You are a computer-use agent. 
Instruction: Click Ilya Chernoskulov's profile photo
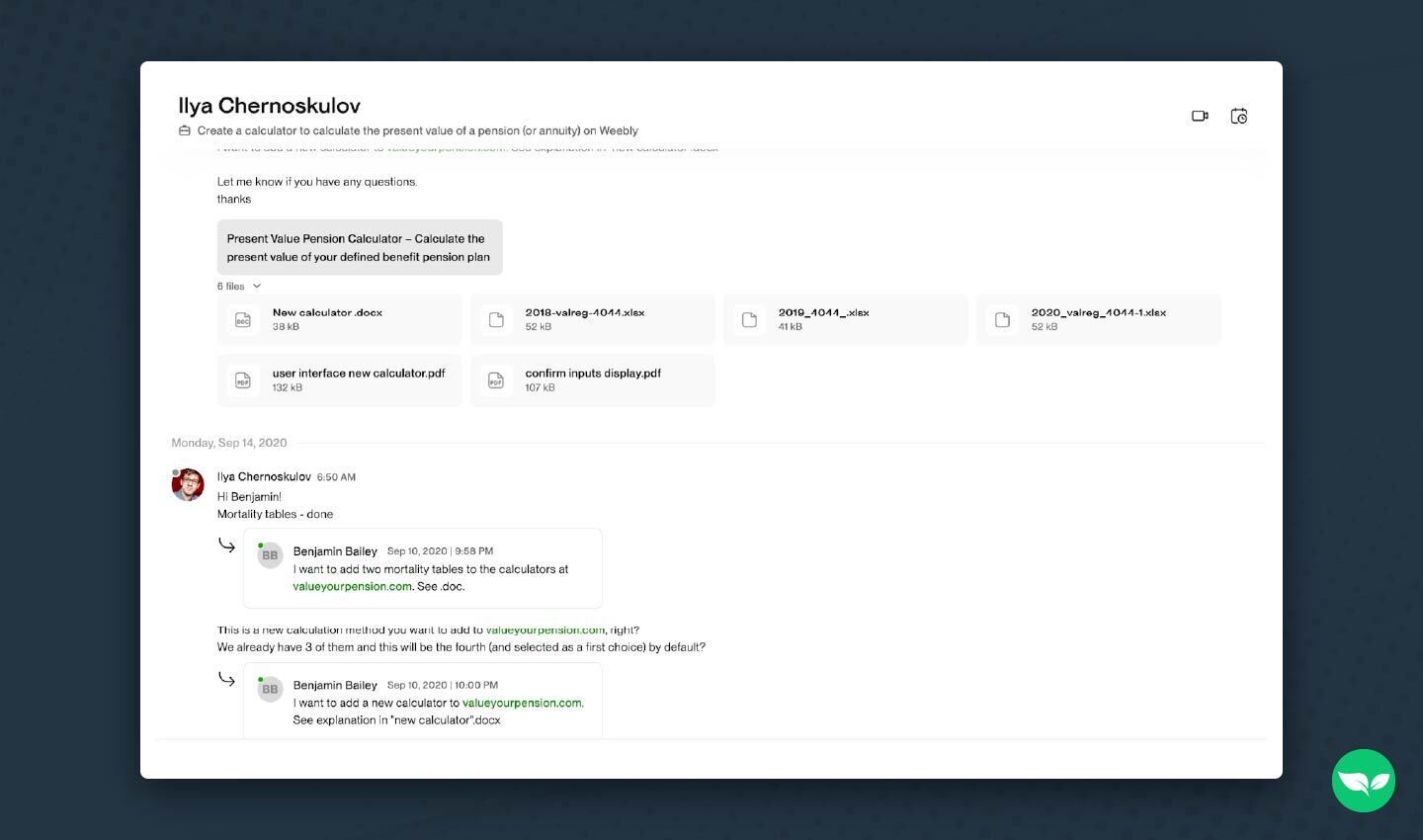[x=188, y=484]
